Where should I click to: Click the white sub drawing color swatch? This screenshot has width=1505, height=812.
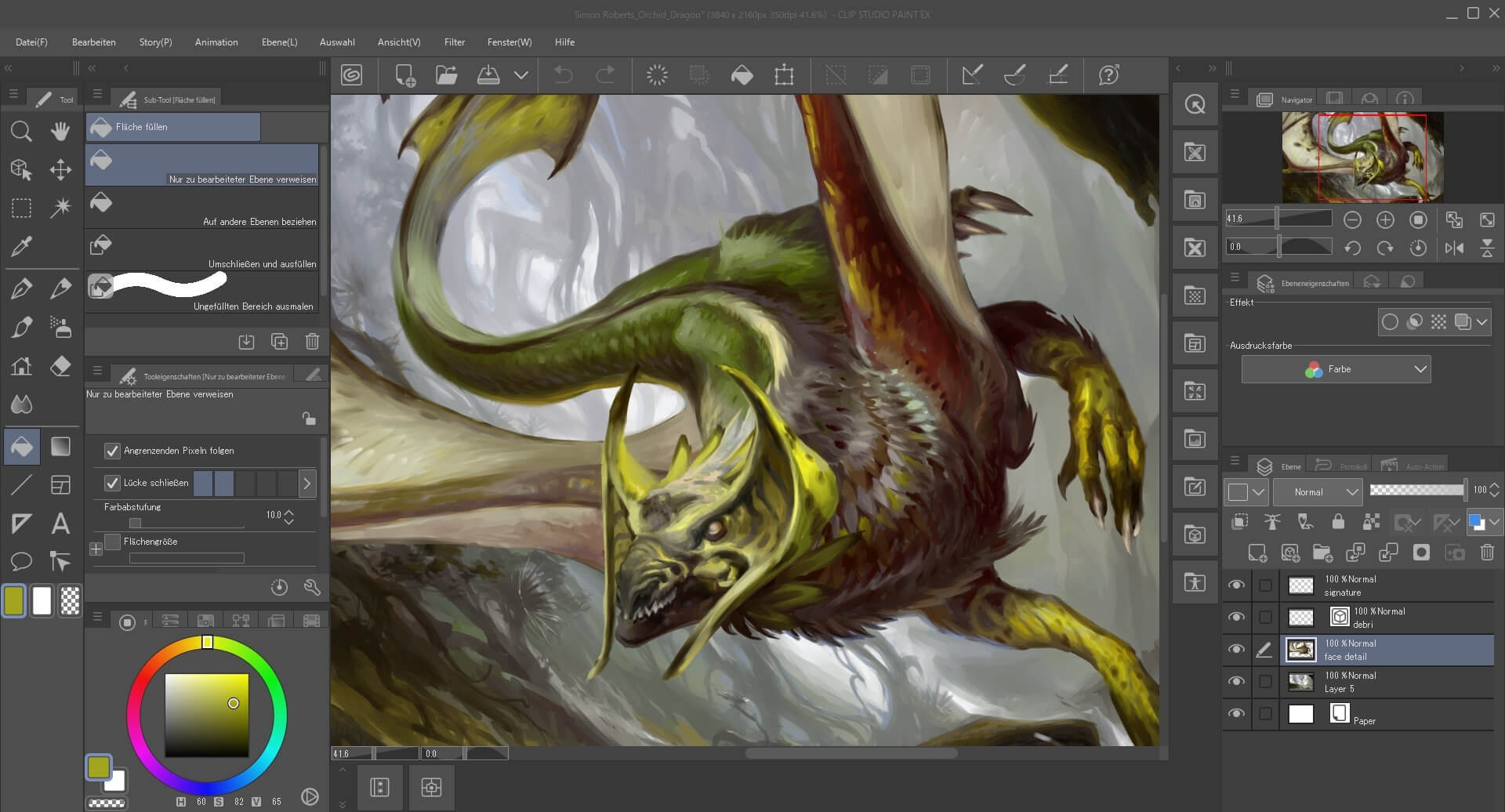[x=42, y=601]
